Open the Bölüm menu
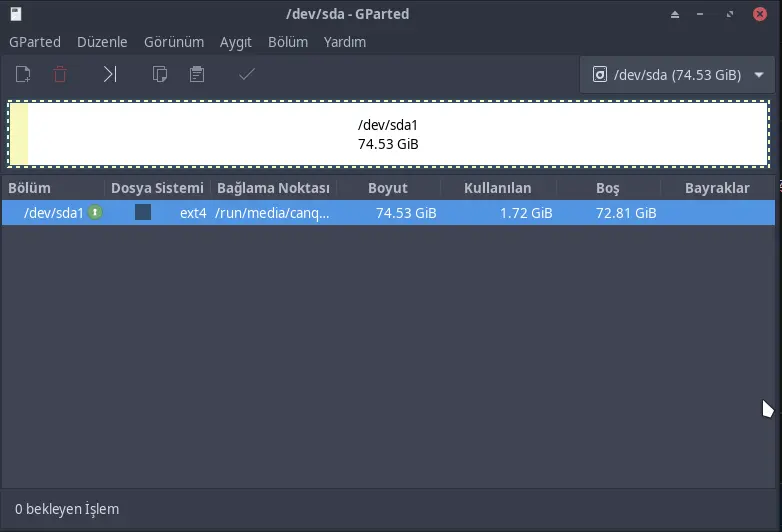The image size is (782, 532). [288, 42]
